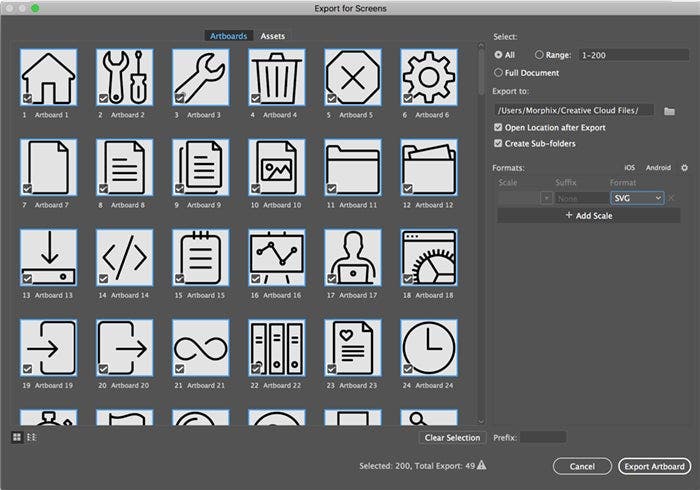Image resolution: width=700 pixels, height=490 pixels.
Task: Apply the iOS scale preset
Action: (630, 168)
